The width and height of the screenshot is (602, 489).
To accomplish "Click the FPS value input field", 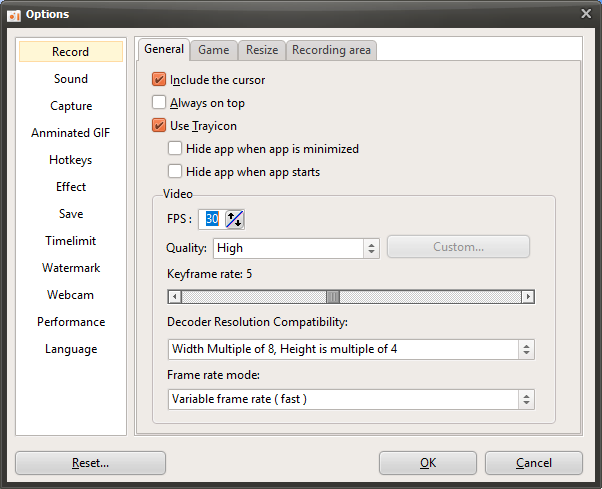I will click(213, 219).
